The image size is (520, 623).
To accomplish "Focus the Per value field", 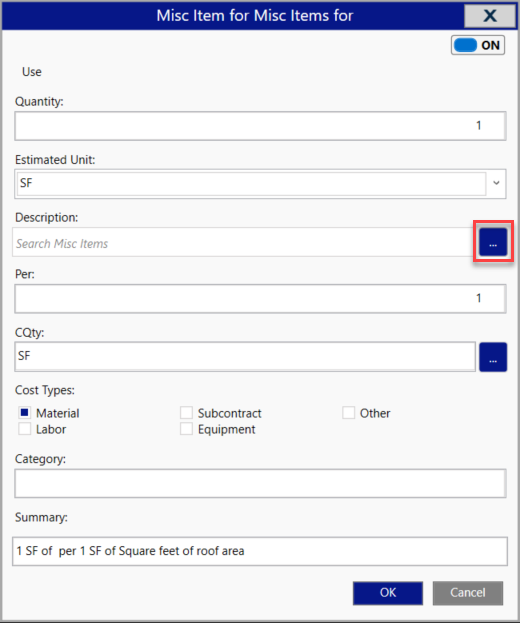I will pos(260,299).
